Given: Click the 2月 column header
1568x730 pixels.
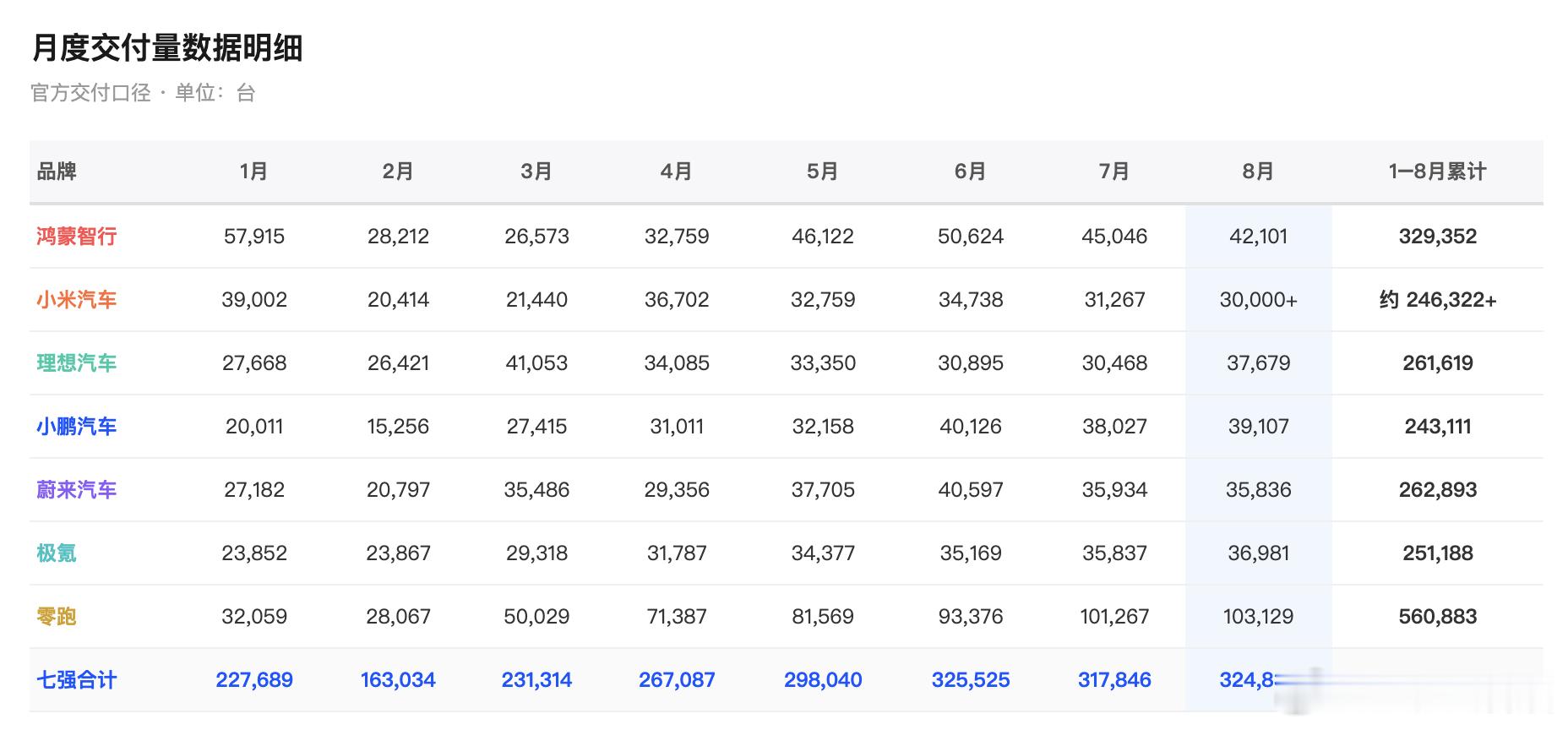Looking at the screenshot, I should [398, 172].
